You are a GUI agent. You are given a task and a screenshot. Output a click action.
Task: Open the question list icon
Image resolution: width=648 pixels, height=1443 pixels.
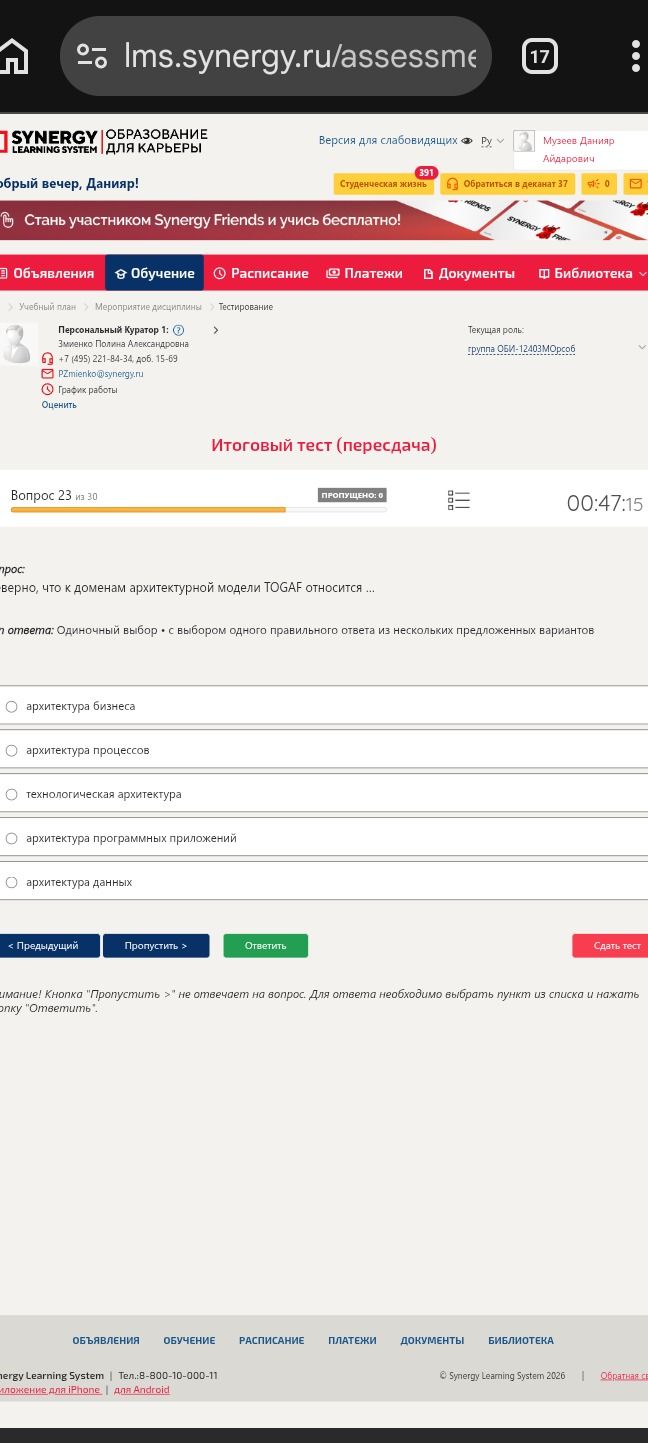coord(458,500)
